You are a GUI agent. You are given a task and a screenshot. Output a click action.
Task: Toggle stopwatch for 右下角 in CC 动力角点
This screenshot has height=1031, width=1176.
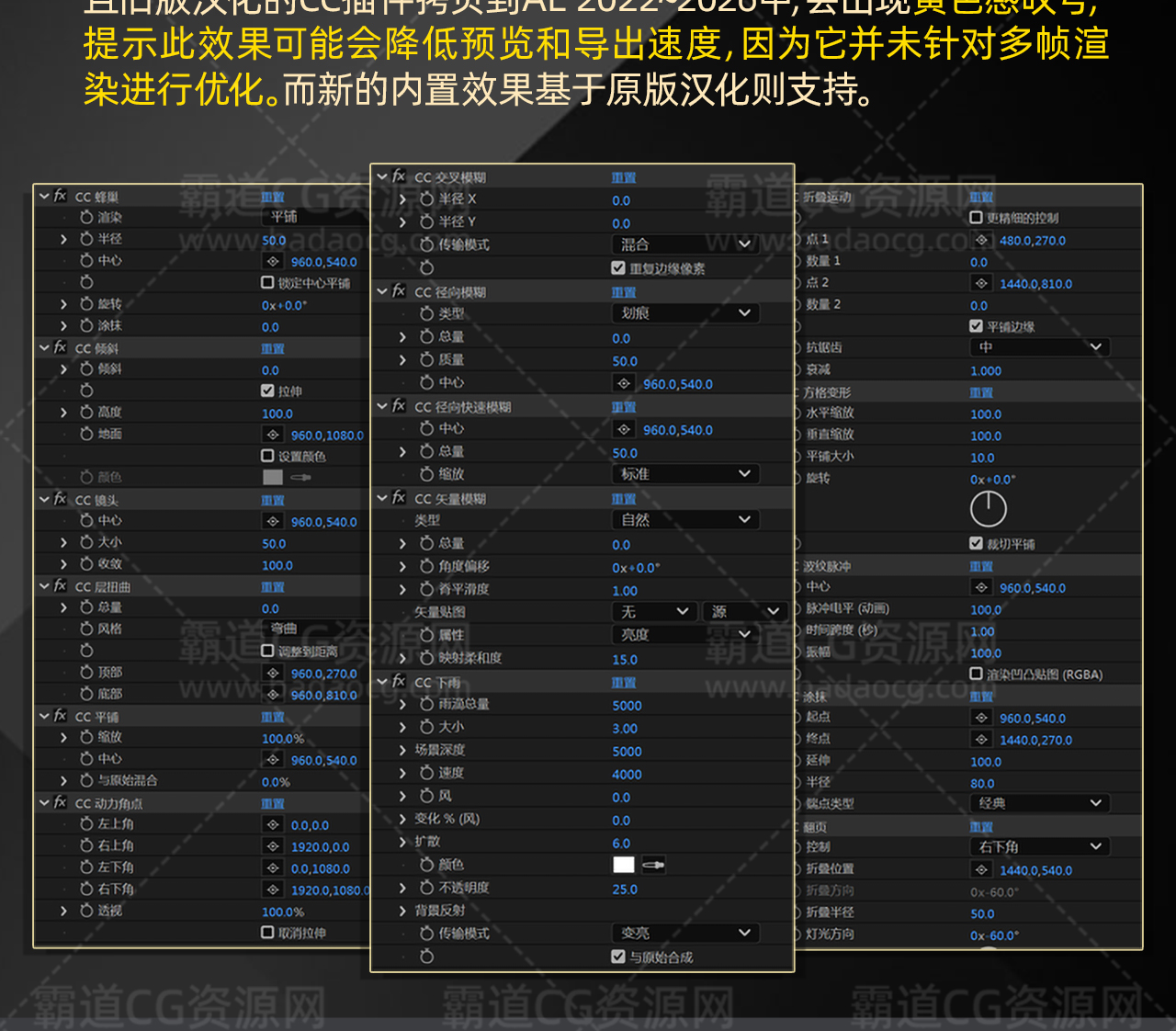click(x=87, y=889)
